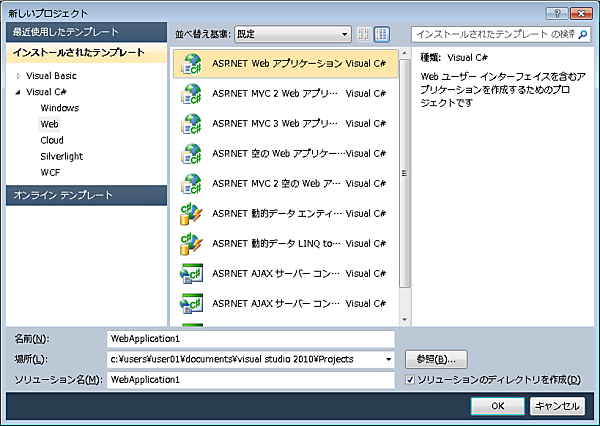Image resolution: width=600 pixels, height=426 pixels.
Task: Select ASP.NET MVC 3 Web アプリ row text
Action: click(x=275, y=124)
